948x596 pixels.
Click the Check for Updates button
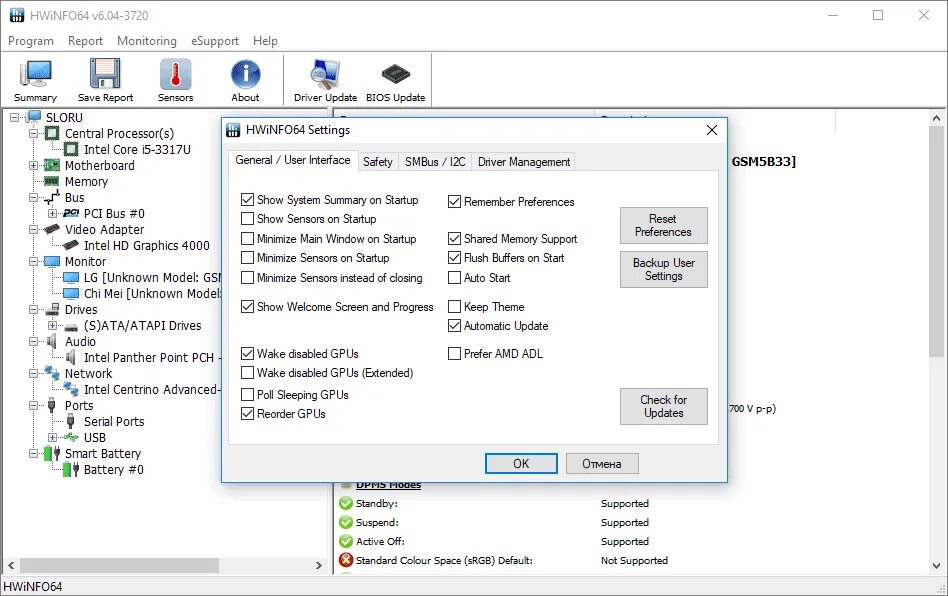[663, 406]
